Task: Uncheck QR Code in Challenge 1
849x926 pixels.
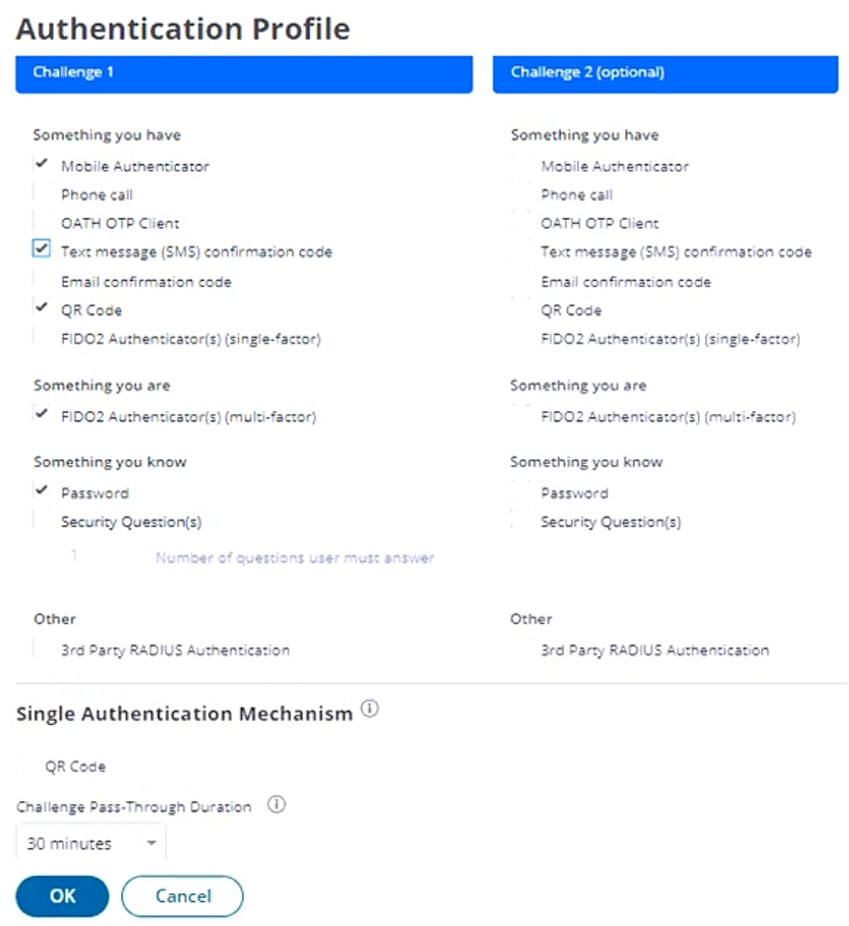Action: [x=41, y=309]
